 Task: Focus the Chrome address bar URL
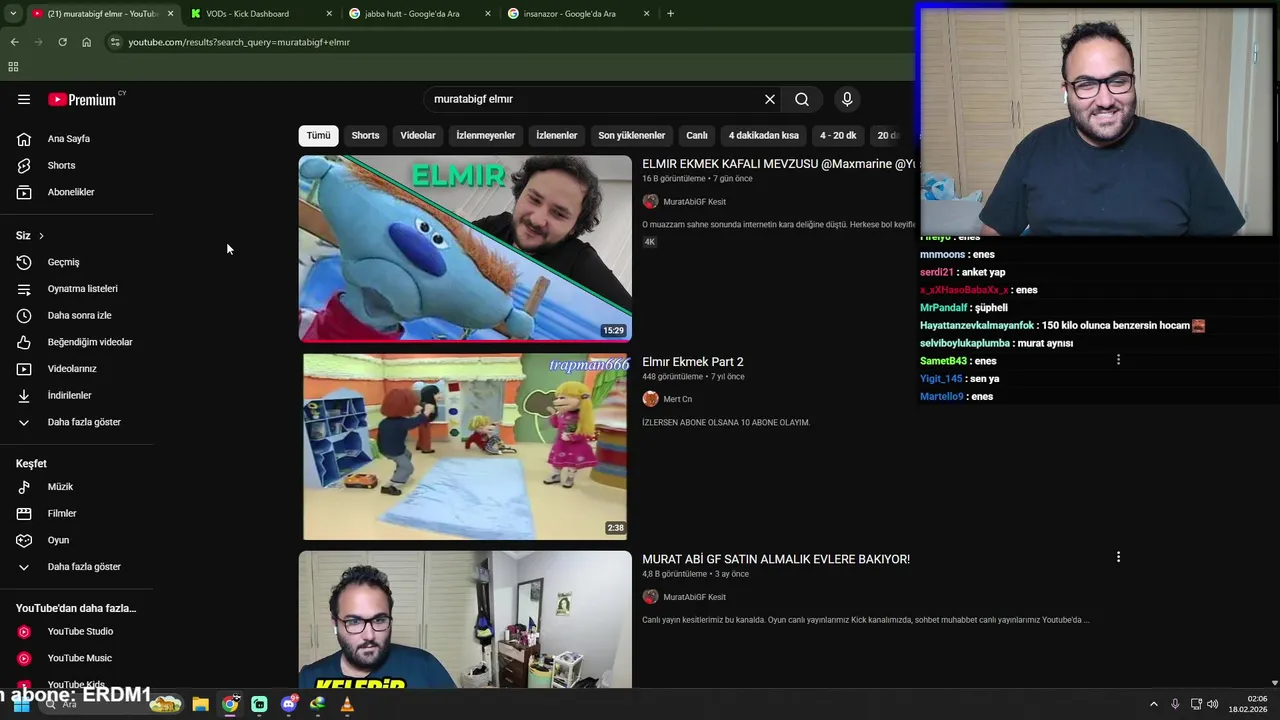(238, 42)
